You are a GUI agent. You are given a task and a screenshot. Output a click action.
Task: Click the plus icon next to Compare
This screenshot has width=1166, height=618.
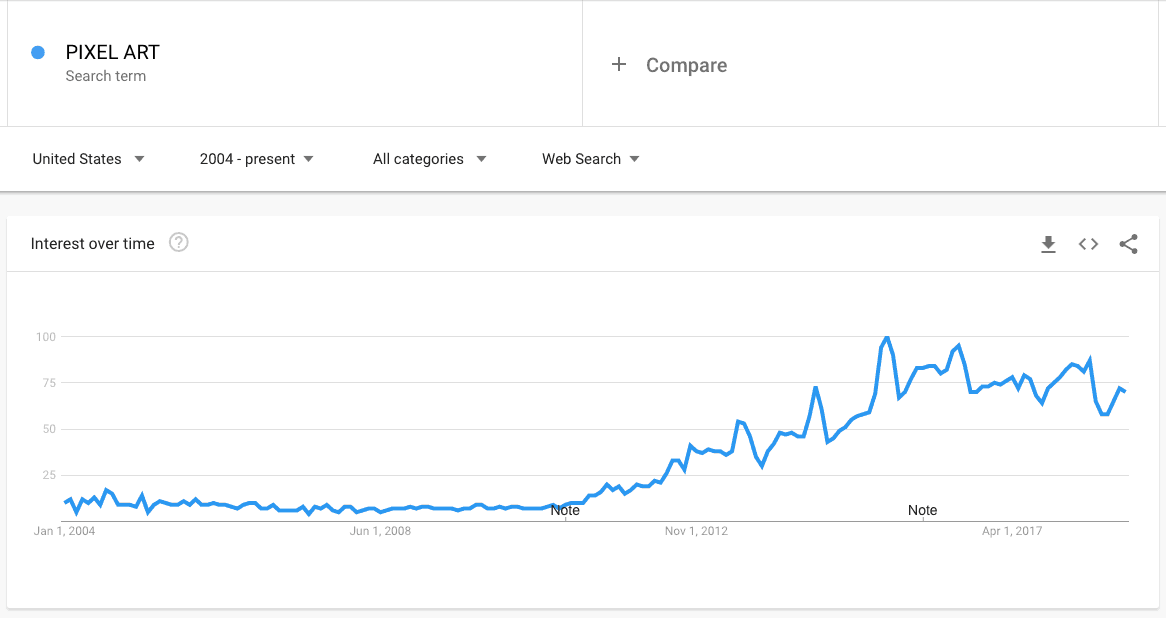click(x=619, y=65)
